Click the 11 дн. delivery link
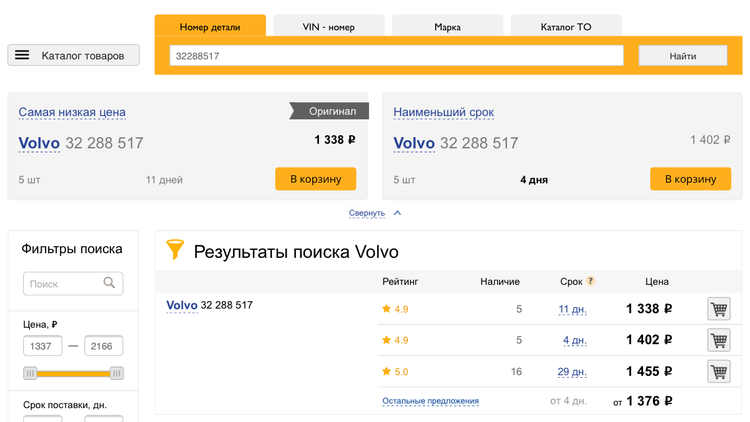Screen dimensions: 750x422 573,309
